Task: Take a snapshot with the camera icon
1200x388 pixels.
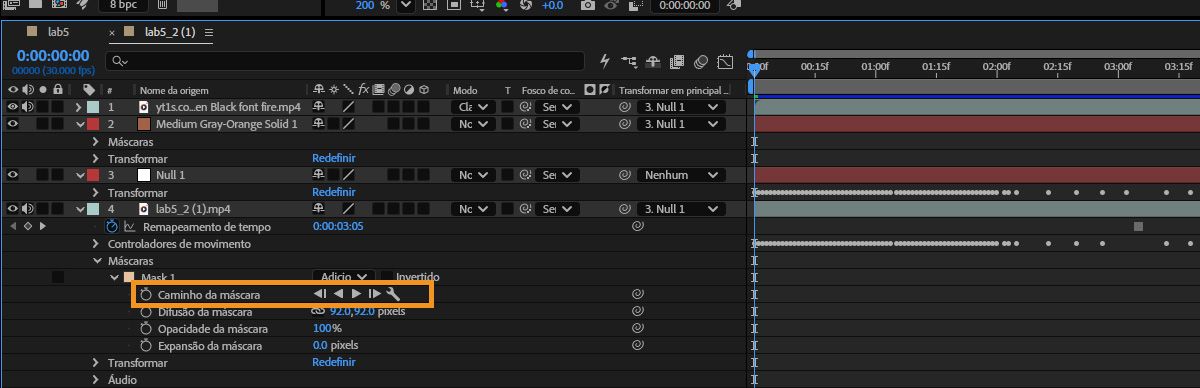Action: click(589, 5)
